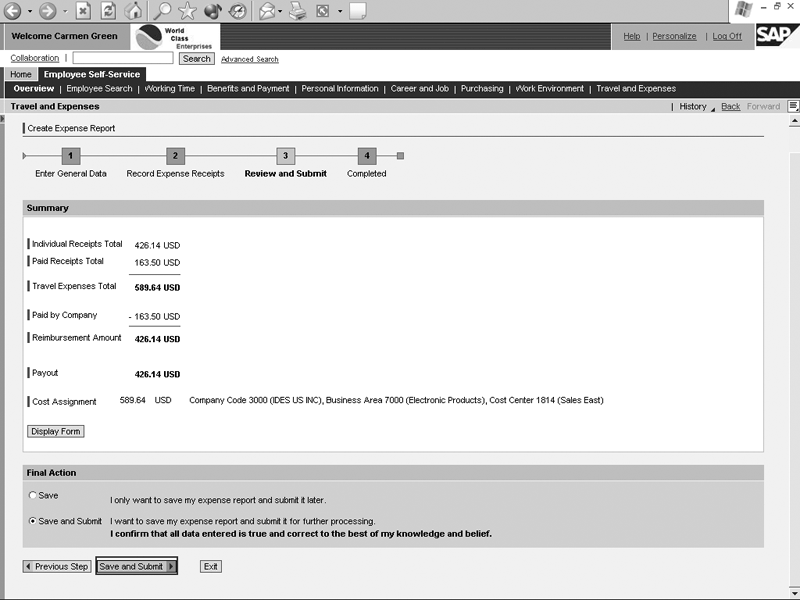
Task: Click the Refresh page icon
Action: pos(108,10)
